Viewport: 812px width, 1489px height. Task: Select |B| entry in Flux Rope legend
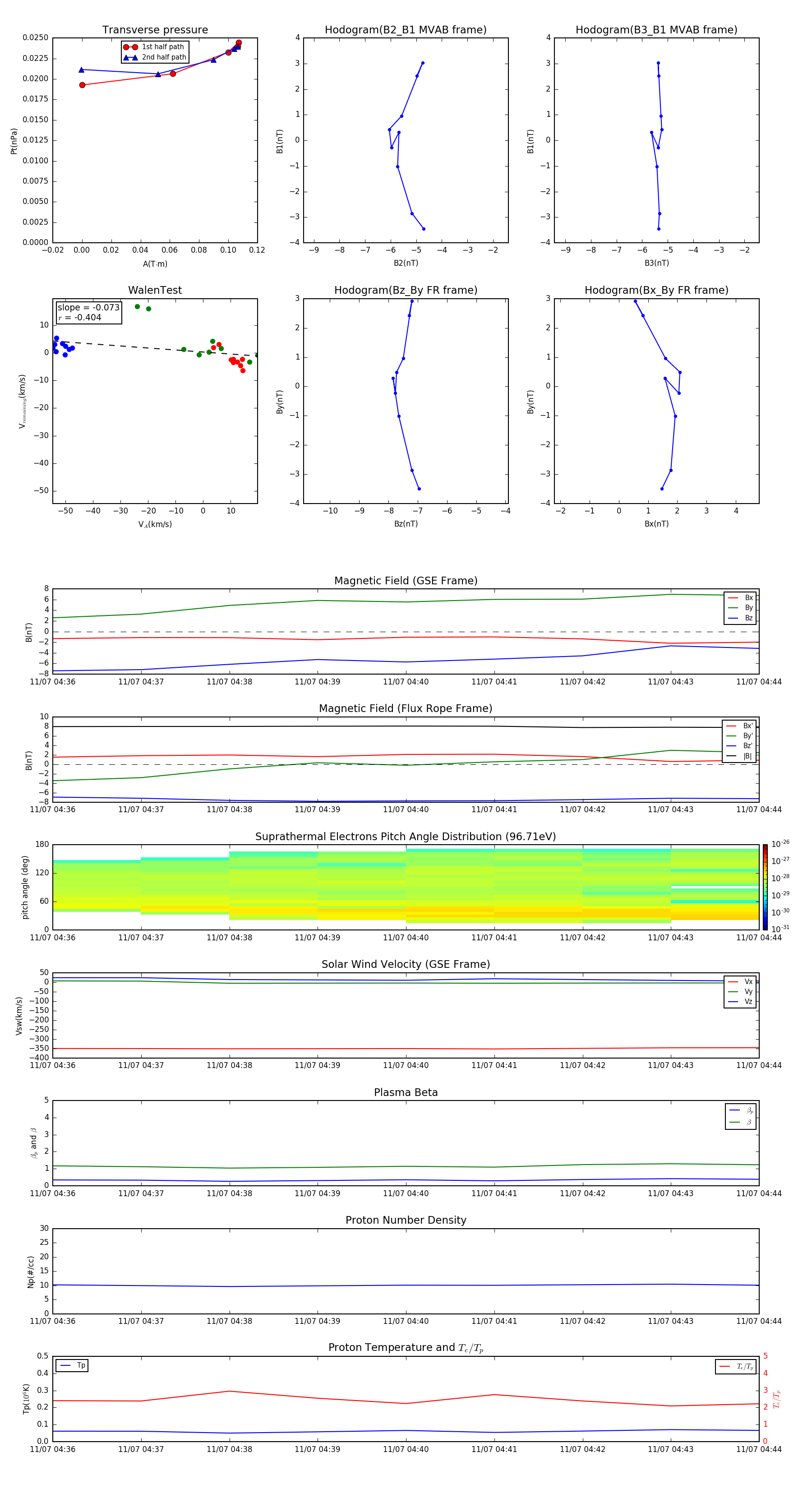pyautogui.click(x=739, y=757)
